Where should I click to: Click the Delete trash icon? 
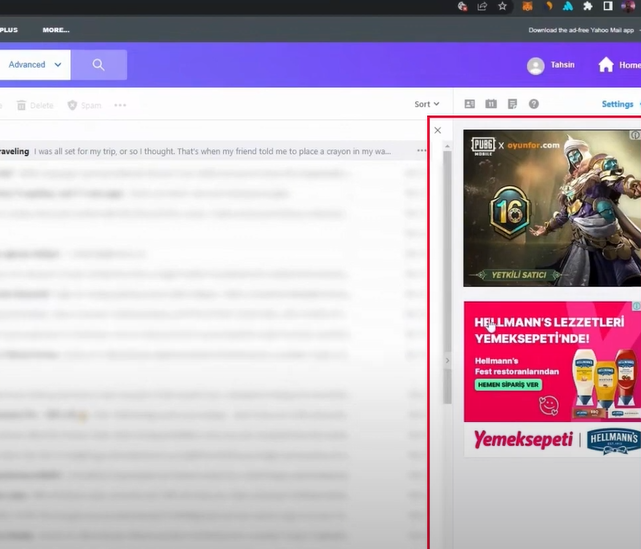(21, 105)
